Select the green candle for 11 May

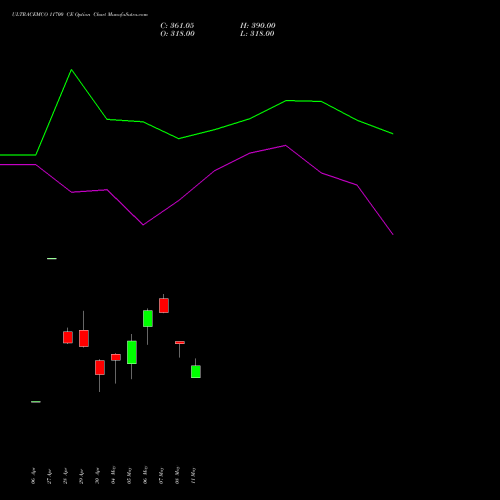click(196, 371)
